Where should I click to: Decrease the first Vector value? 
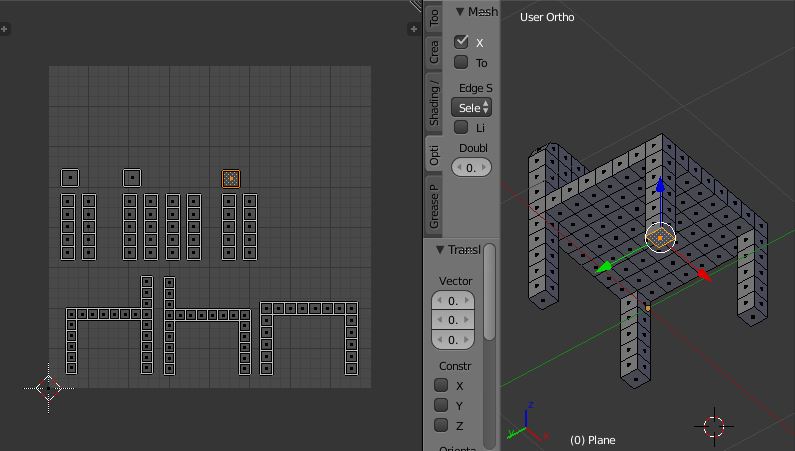[x=439, y=300]
